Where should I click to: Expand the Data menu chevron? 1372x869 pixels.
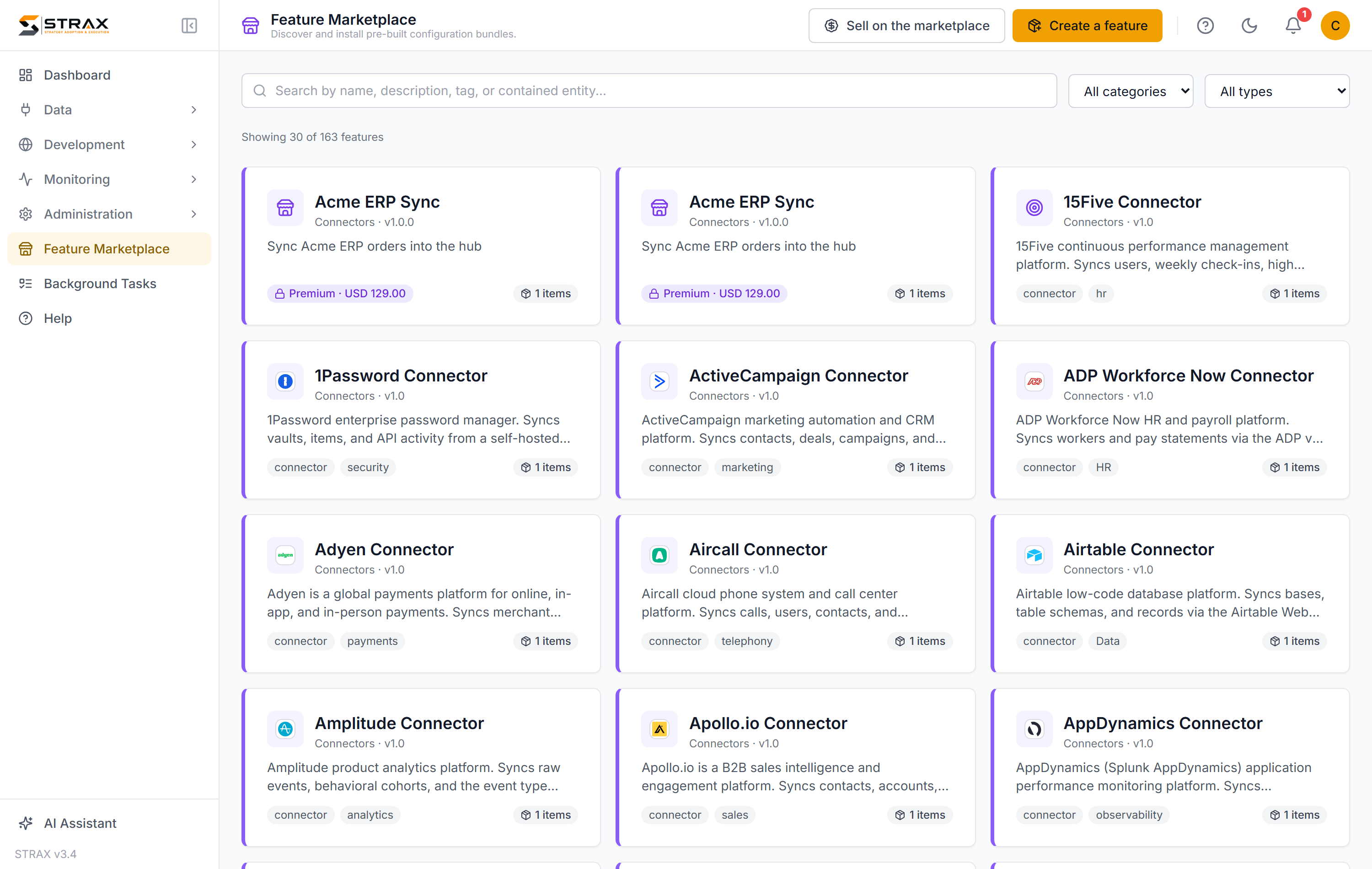[x=194, y=110]
